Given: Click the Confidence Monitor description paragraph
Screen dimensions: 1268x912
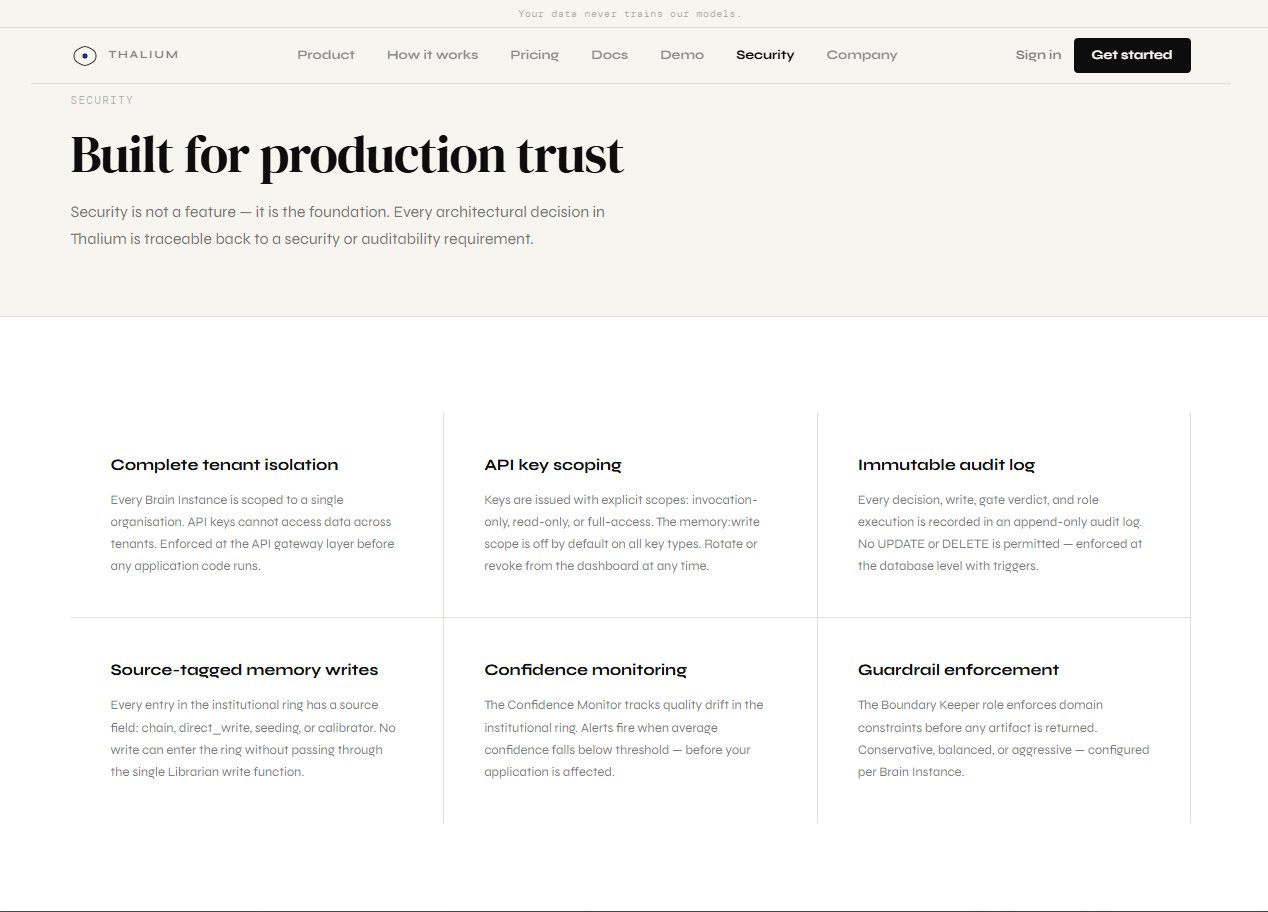Looking at the screenshot, I should 624,738.
